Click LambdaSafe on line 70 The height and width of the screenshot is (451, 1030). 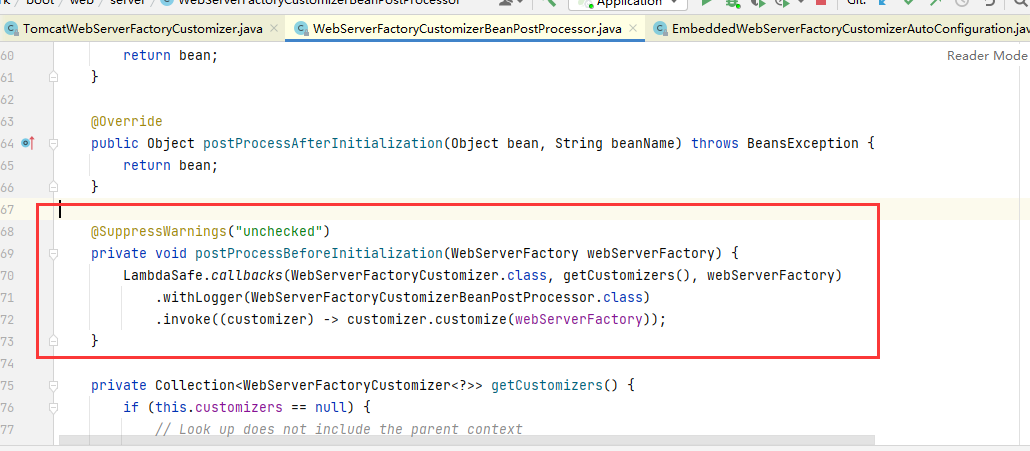tap(163, 275)
